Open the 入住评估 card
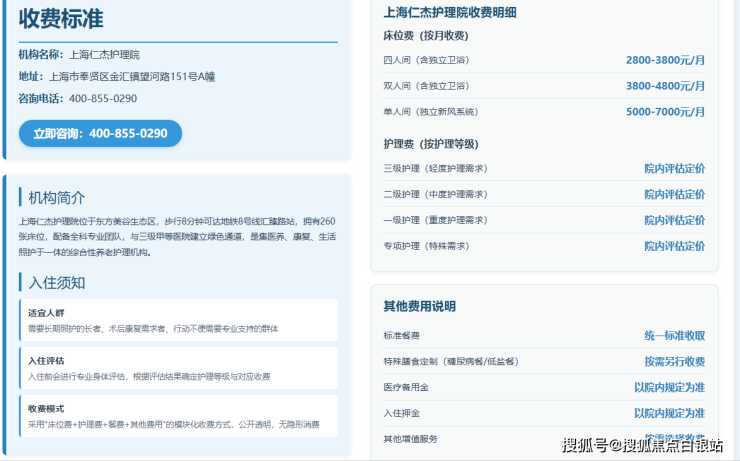The height and width of the screenshot is (461, 740). coord(179,368)
